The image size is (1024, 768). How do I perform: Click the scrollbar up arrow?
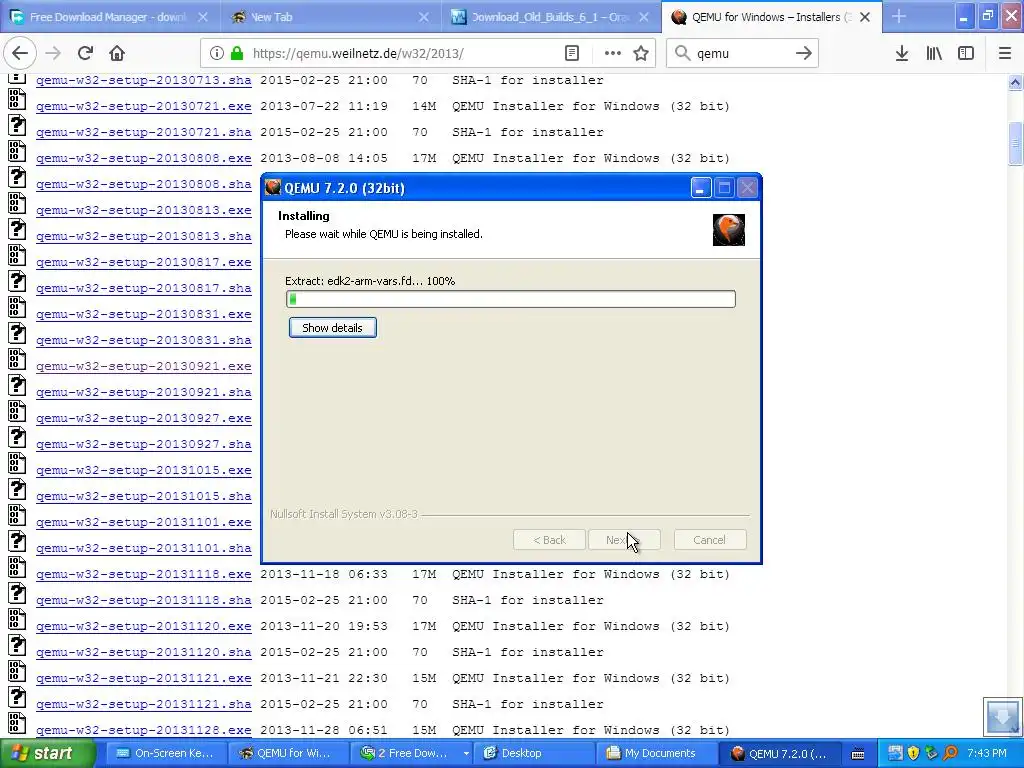pyautogui.click(x=1015, y=82)
